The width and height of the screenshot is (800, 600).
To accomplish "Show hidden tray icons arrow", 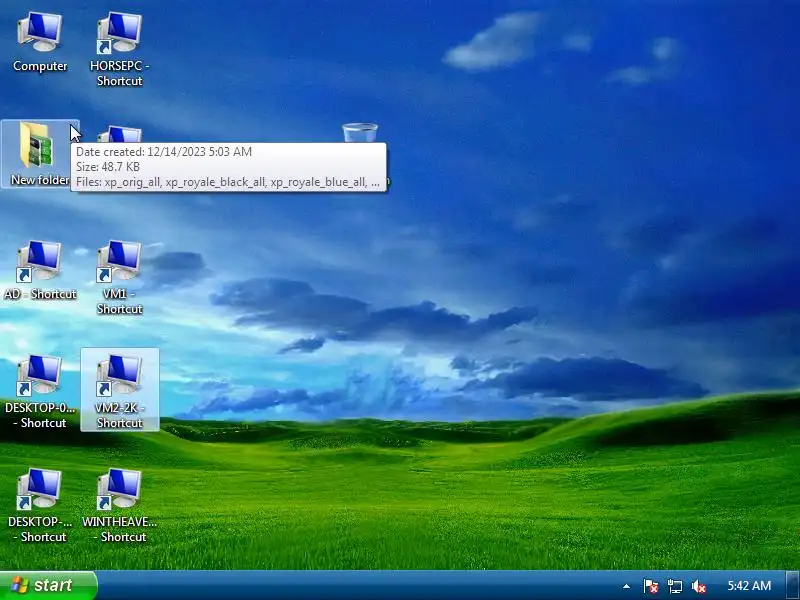I will click(626, 586).
